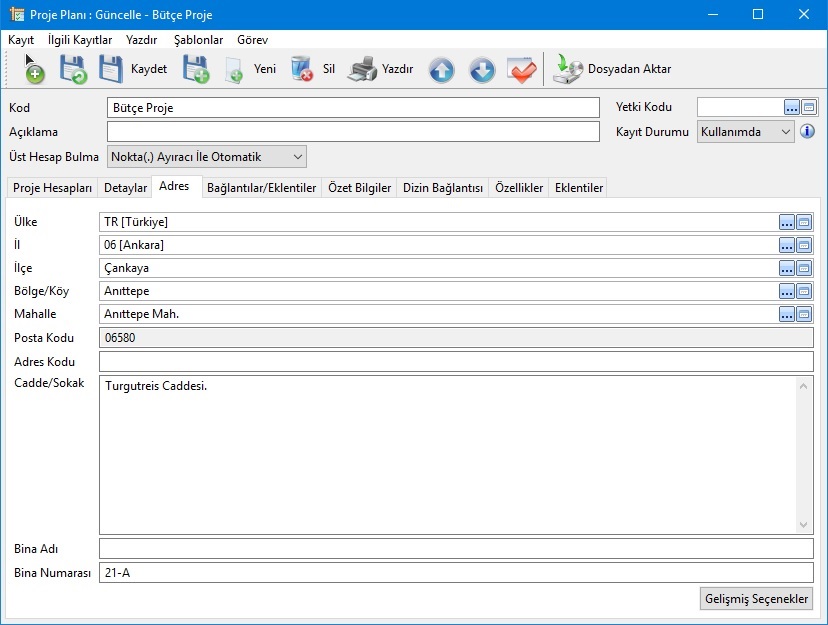This screenshot has width=828, height=625.
Task: Click the Yazdır printer icon
Action: [x=362, y=69]
